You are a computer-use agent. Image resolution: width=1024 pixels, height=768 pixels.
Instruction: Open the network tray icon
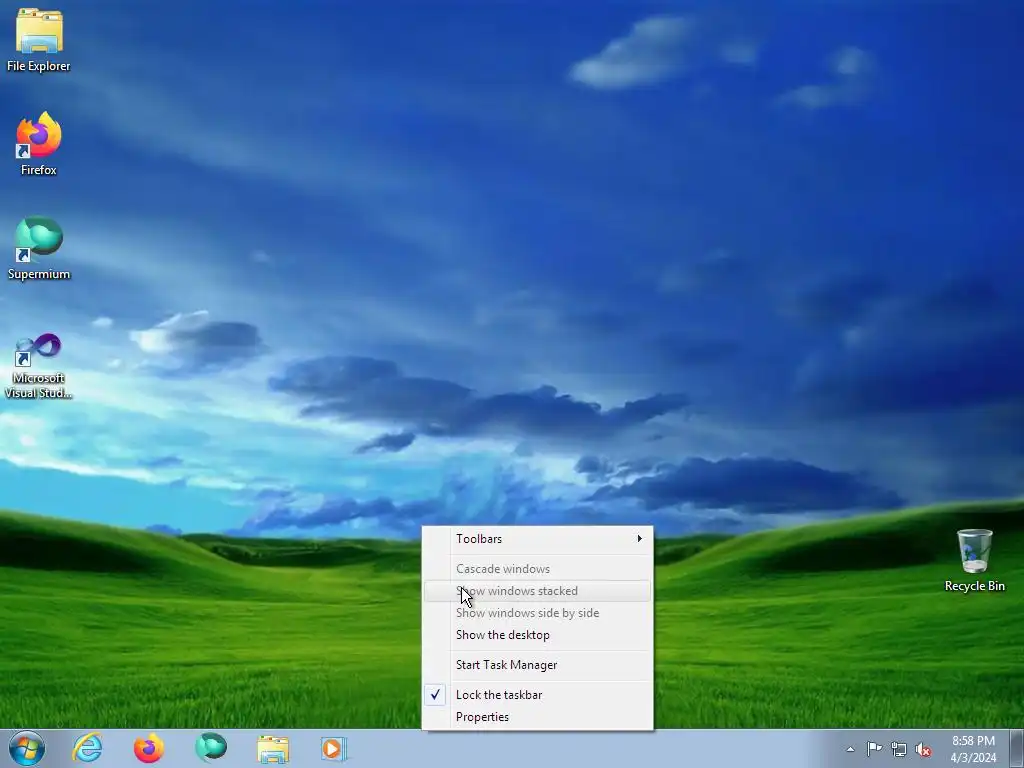[x=899, y=750]
